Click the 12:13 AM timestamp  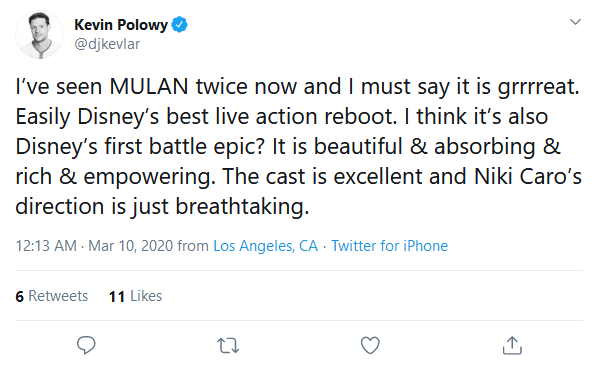[46, 246]
